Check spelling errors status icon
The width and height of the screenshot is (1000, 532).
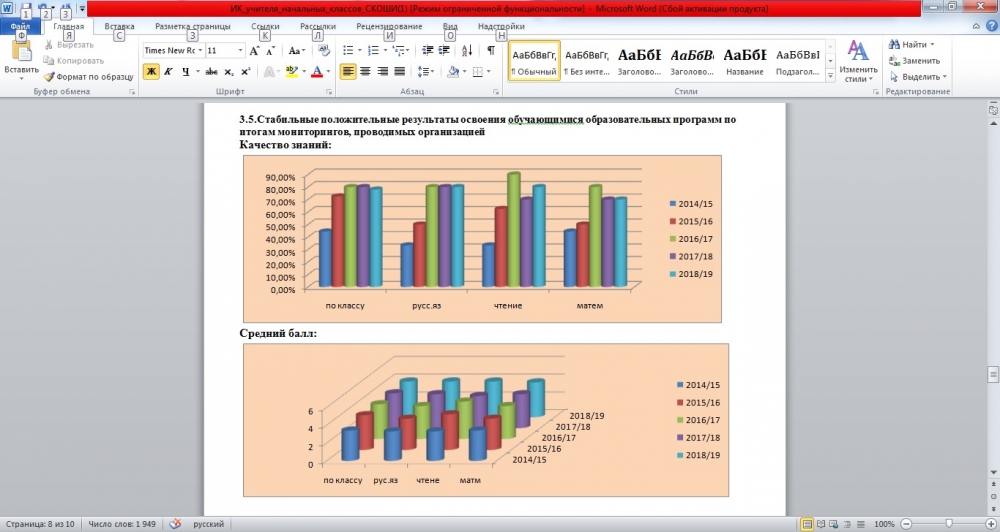[x=175, y=524]
